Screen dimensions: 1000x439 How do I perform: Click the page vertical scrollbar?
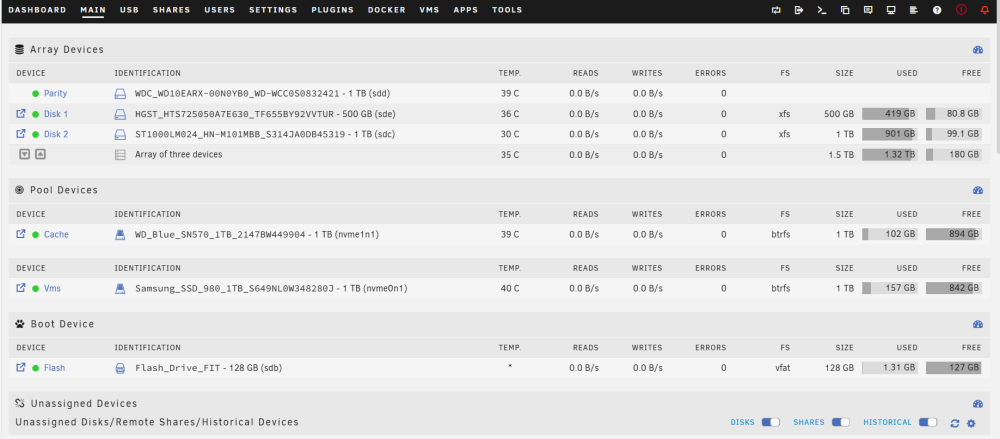(x=997, y=89)
